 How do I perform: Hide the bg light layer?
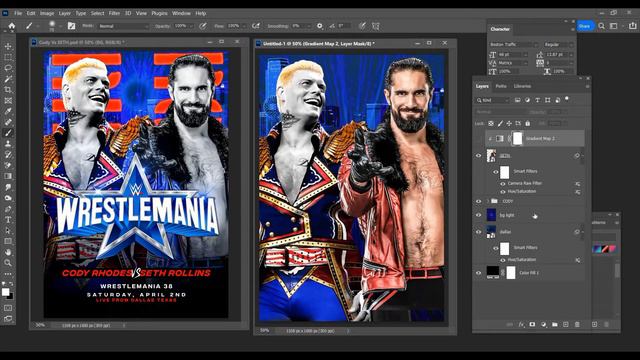click(x=478, y=215)
